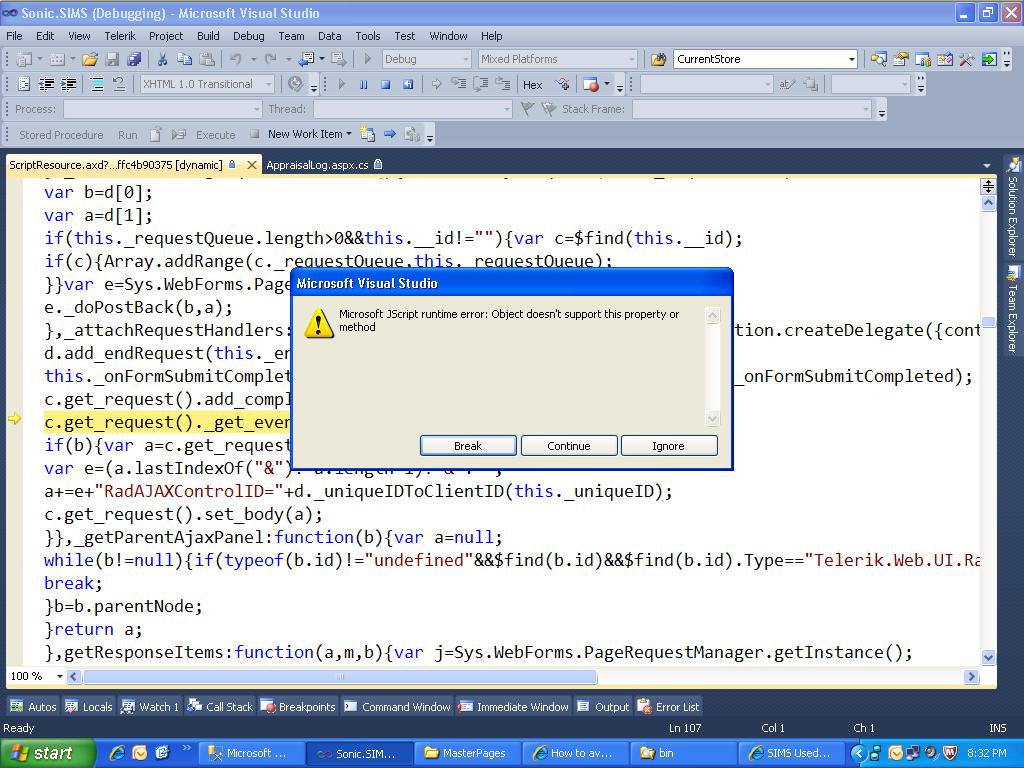Open the Locals tab
The image size is (1024, 768).
coord(89,707)
